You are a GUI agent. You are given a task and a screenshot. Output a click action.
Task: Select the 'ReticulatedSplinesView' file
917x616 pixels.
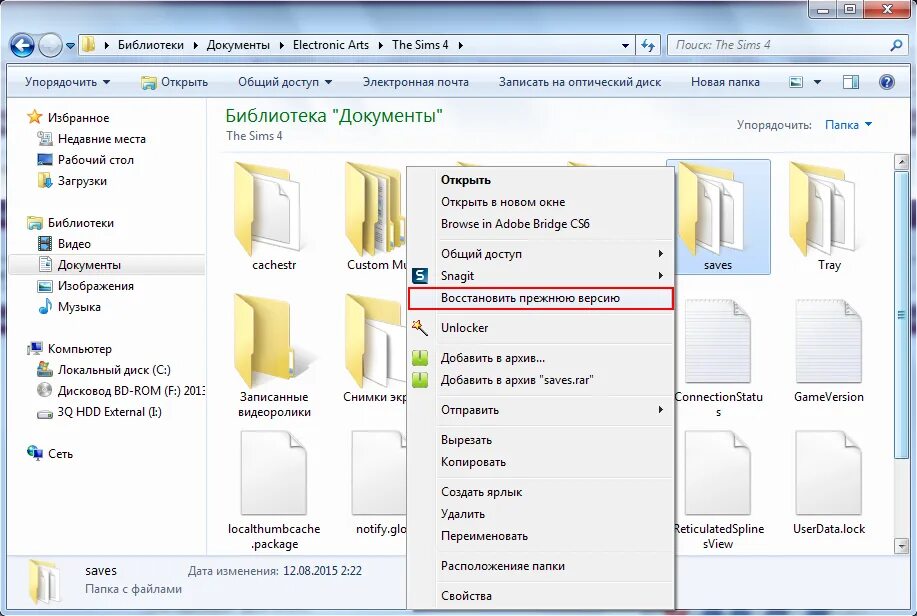click(x=718, y=490)
